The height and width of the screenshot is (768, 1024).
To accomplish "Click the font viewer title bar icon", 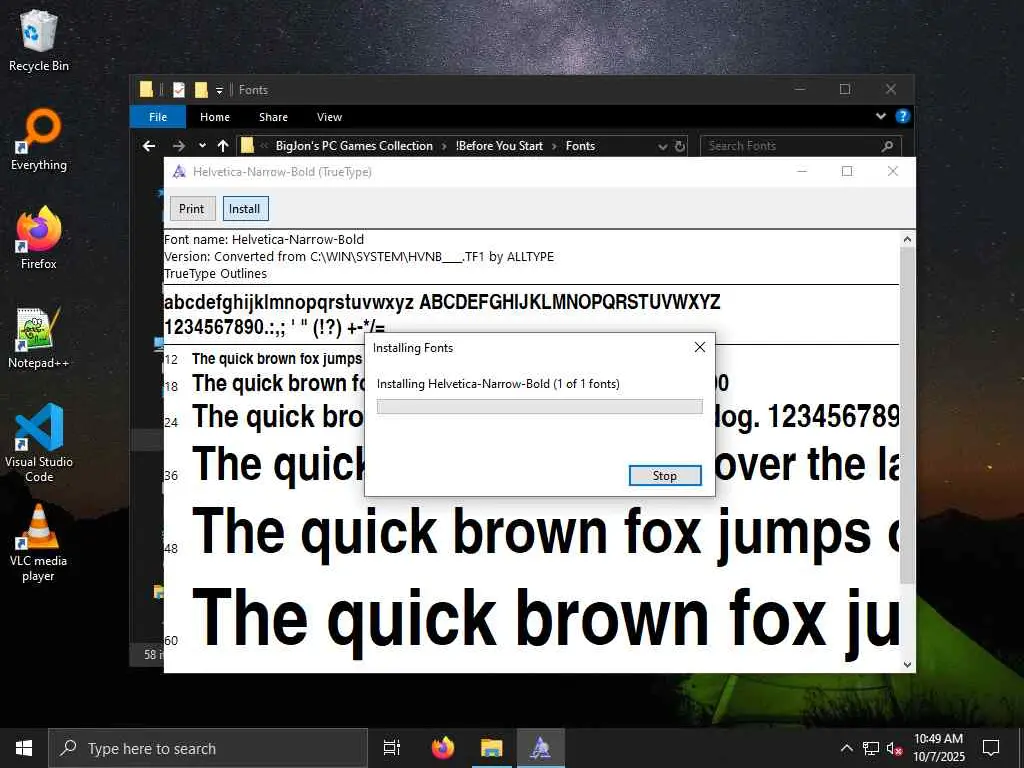I will pyautogui.click(x=179, y=172).
